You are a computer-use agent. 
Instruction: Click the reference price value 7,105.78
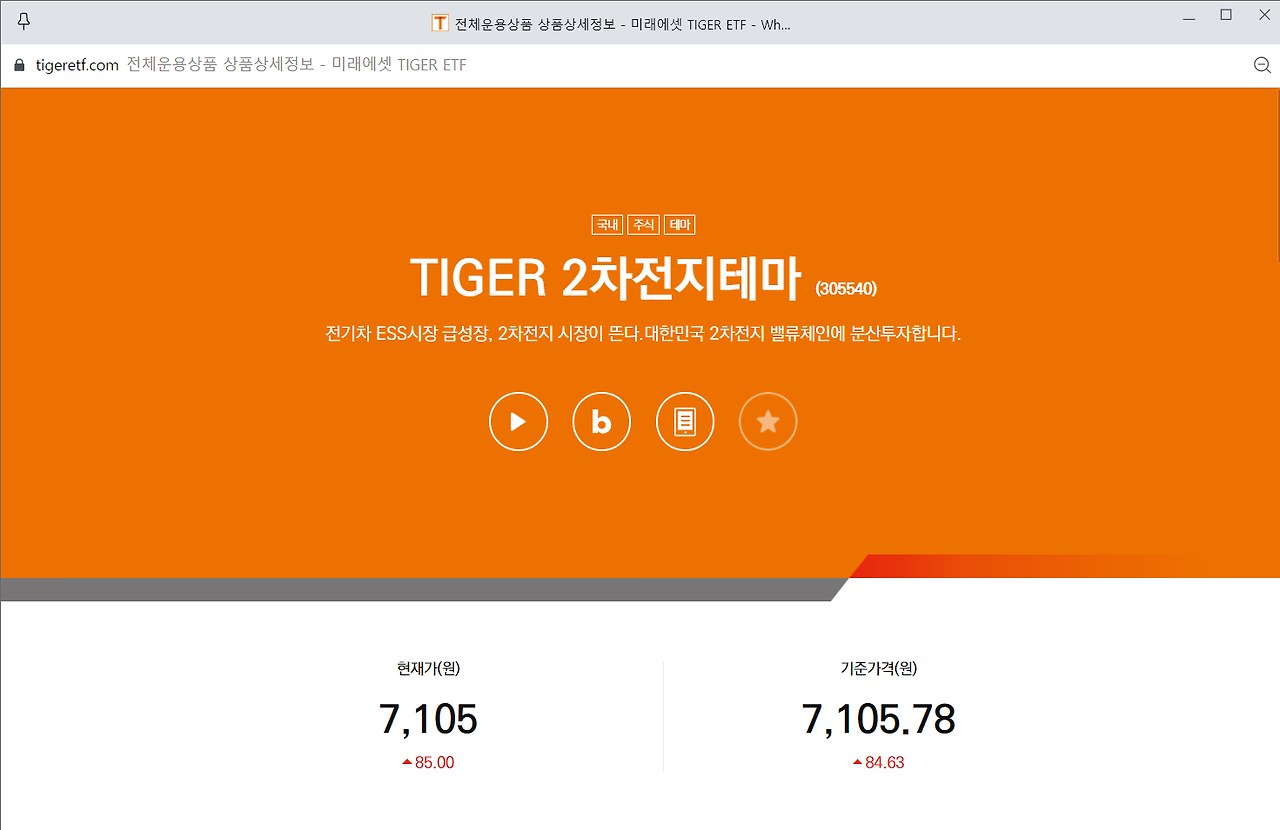pos(879,719)
